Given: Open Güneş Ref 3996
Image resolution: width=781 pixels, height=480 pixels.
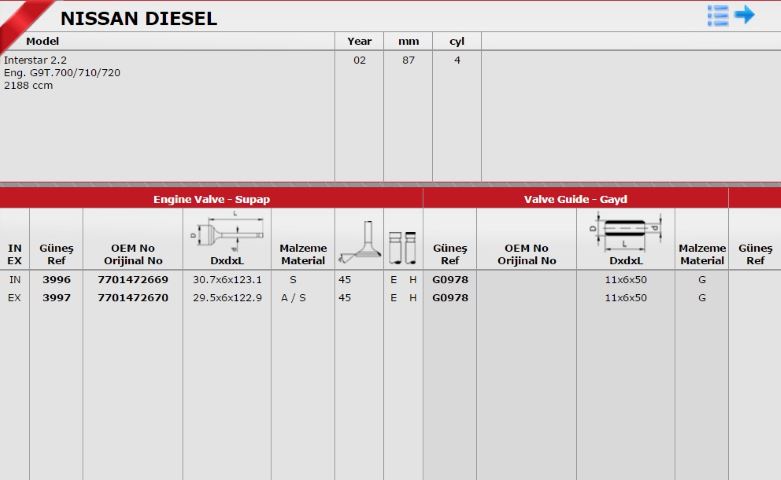Looking at the screenshot, I should pos(56,279).
